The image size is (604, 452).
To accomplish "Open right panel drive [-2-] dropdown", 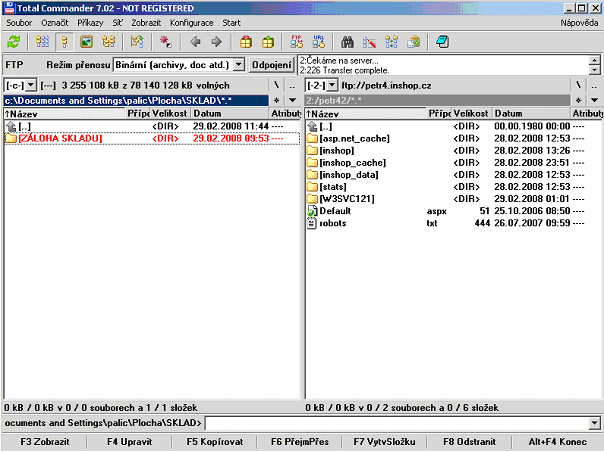I will (x=332, y=85).
